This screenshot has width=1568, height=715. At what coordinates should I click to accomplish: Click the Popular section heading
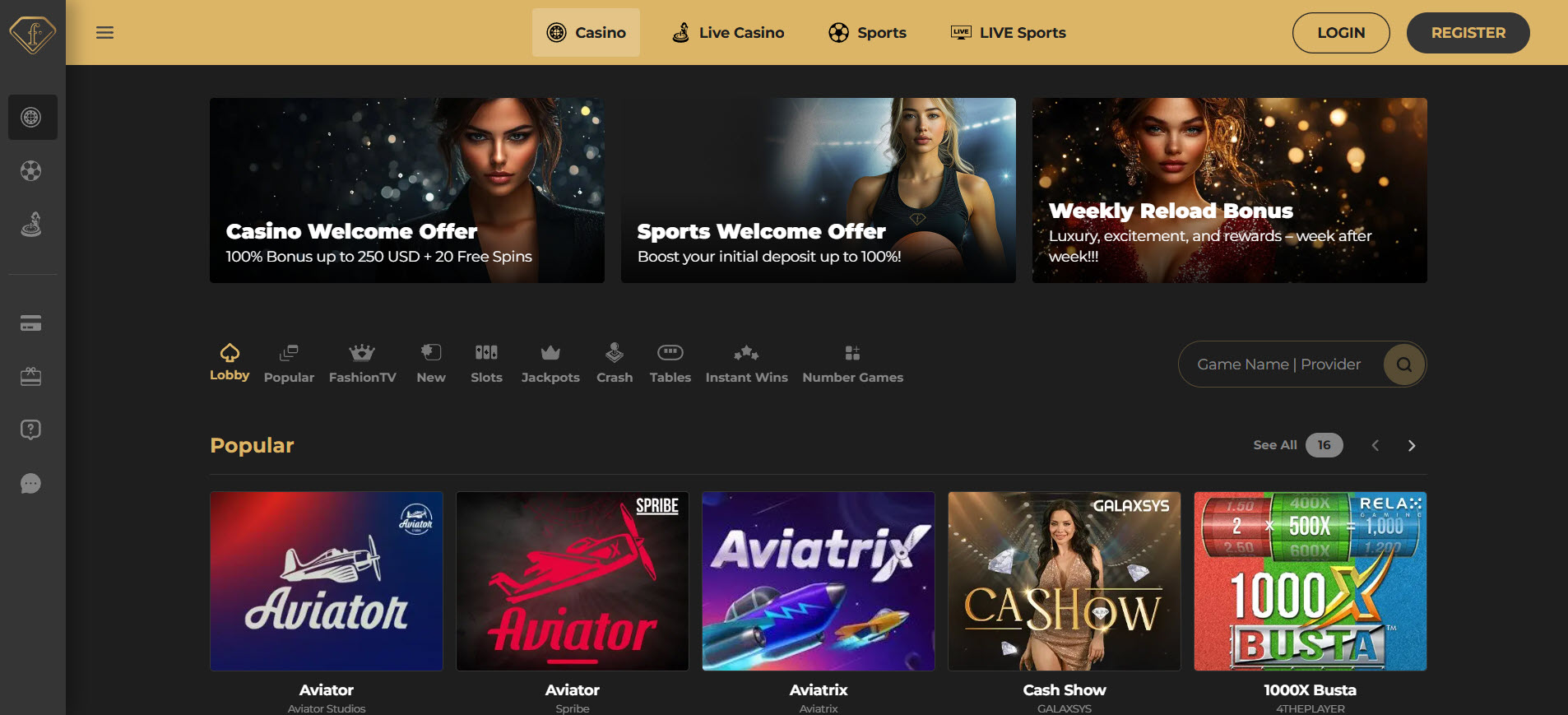252,445
